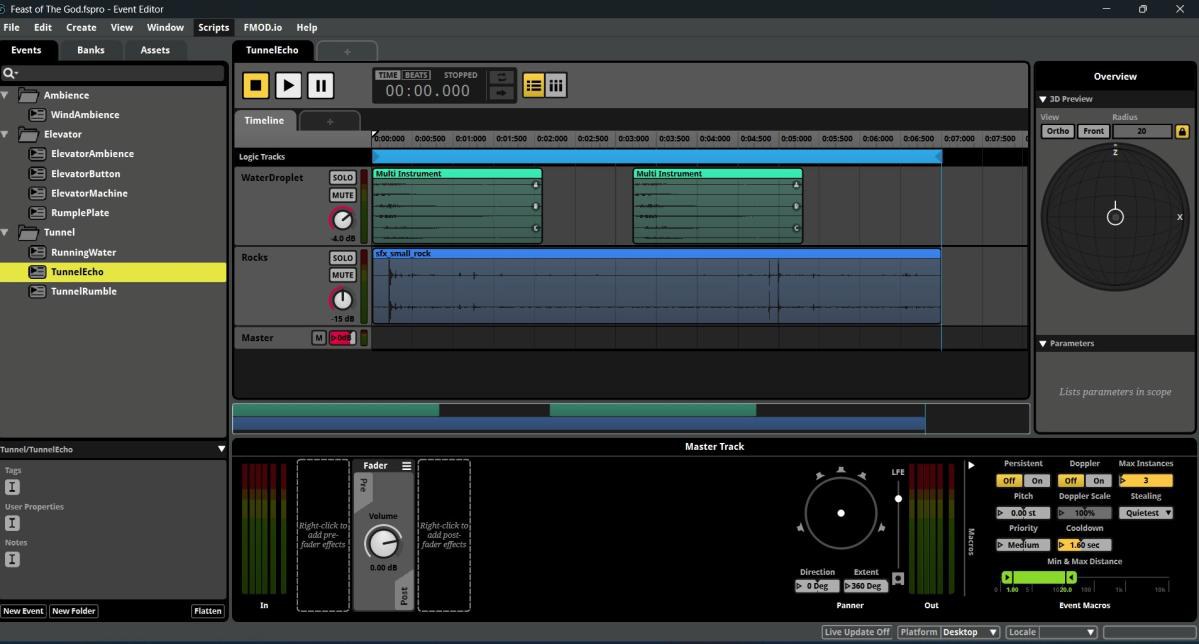Click the yellow Stop playback button
This screenshot has width=1199, height=644.
coord(255,85)
